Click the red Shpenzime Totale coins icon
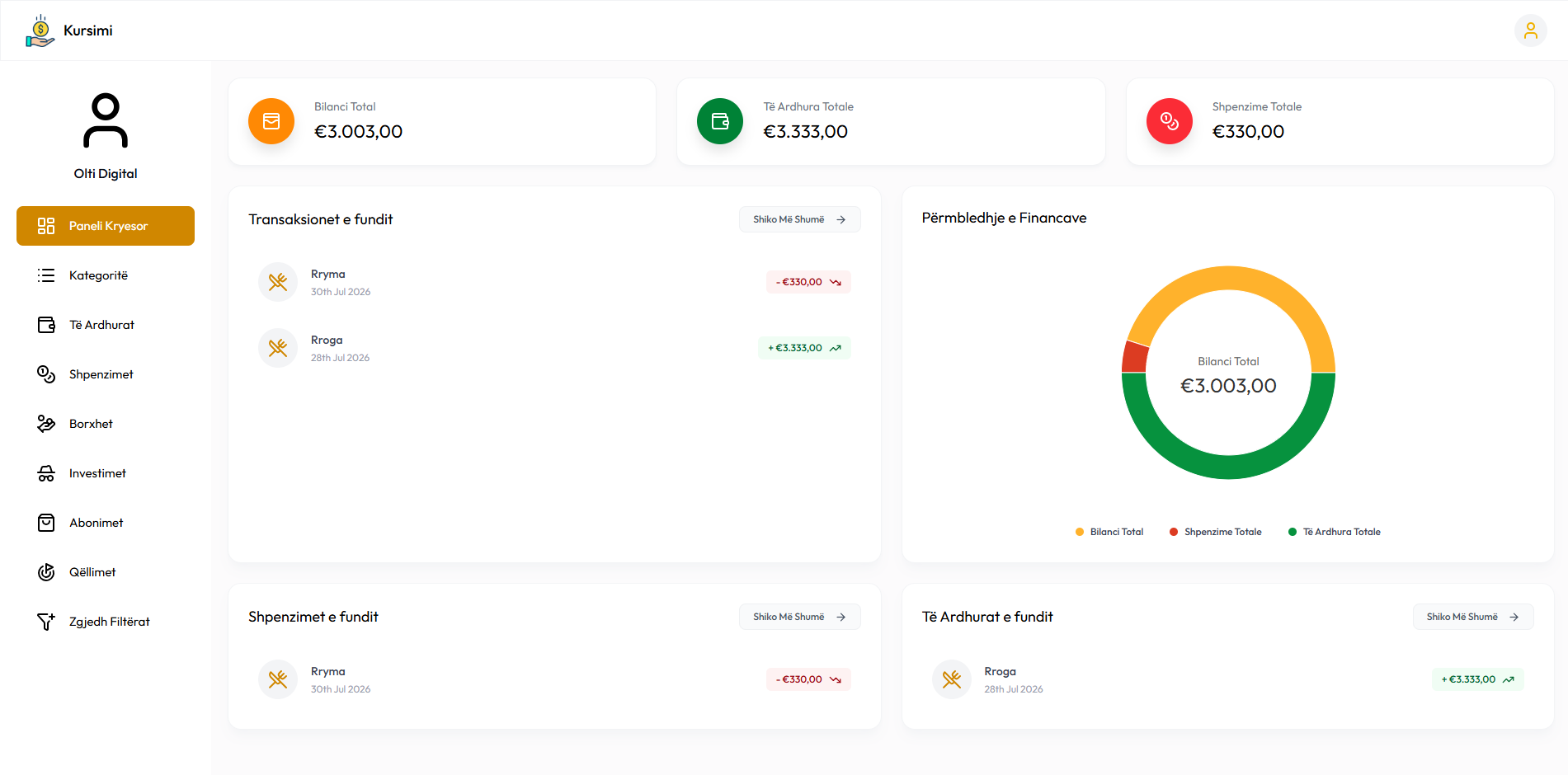 (1169, 121)
